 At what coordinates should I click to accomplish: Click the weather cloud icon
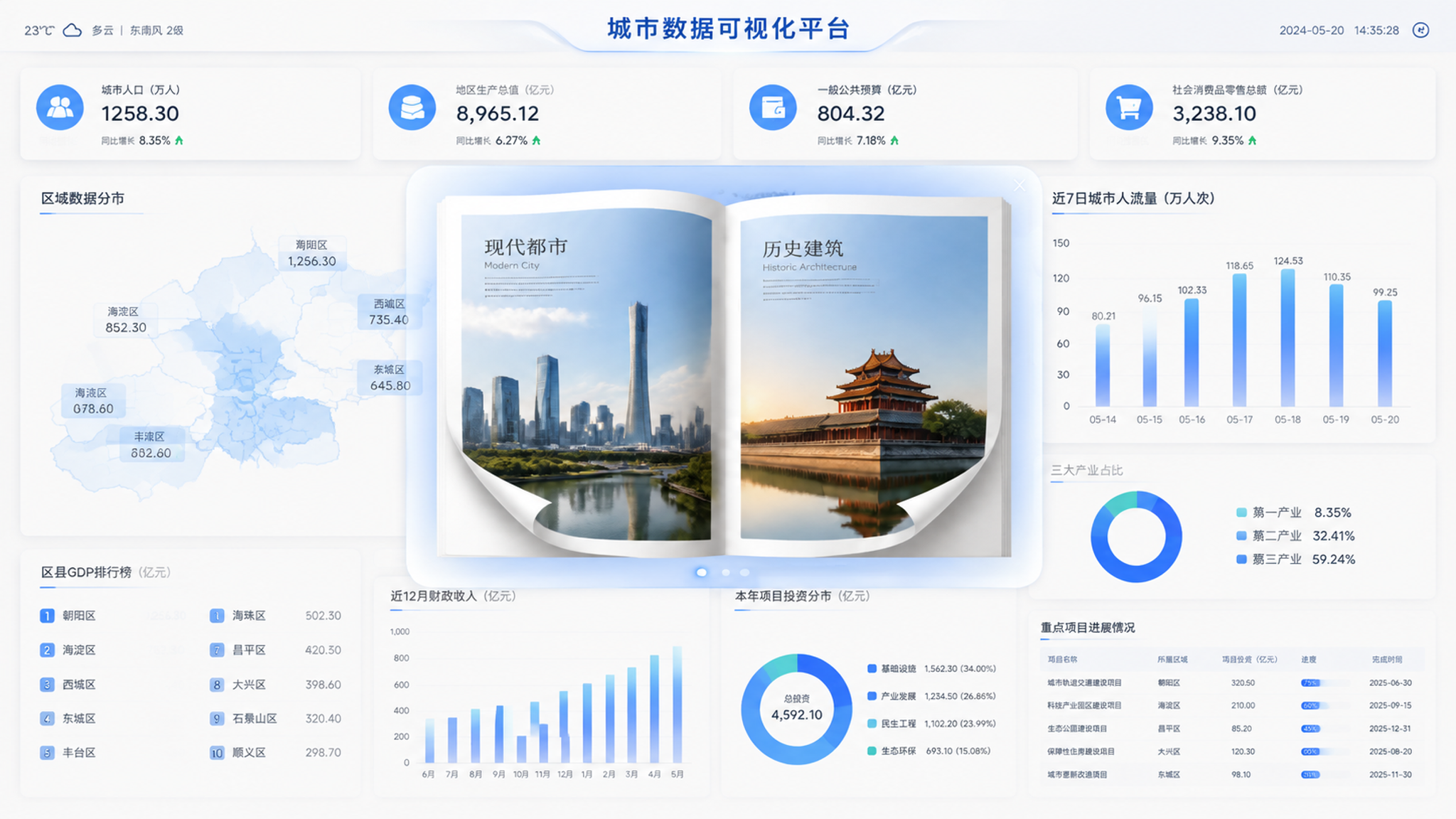[x=73, y=30]
